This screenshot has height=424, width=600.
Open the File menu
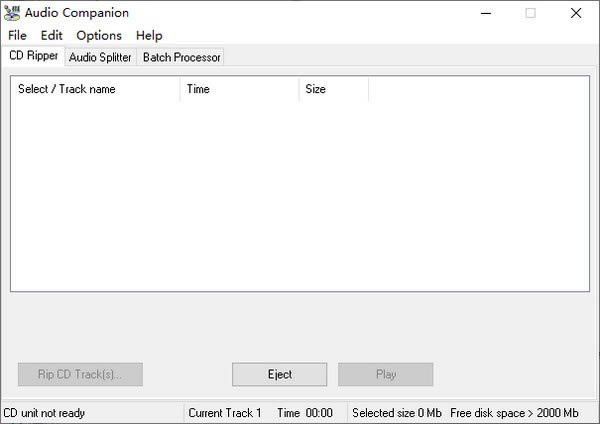point(17,36)
